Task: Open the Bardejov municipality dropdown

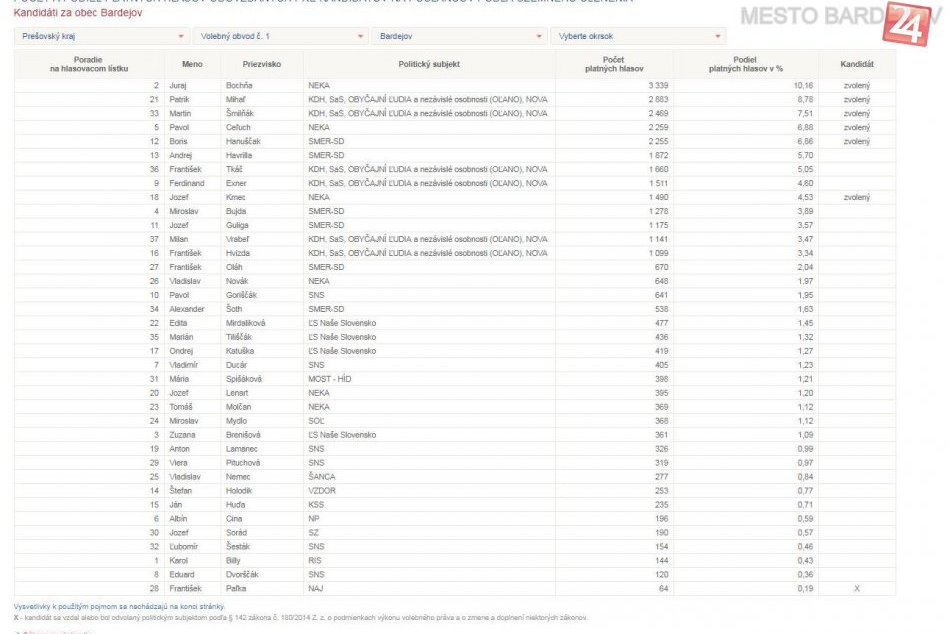Action: pos(457,36)
